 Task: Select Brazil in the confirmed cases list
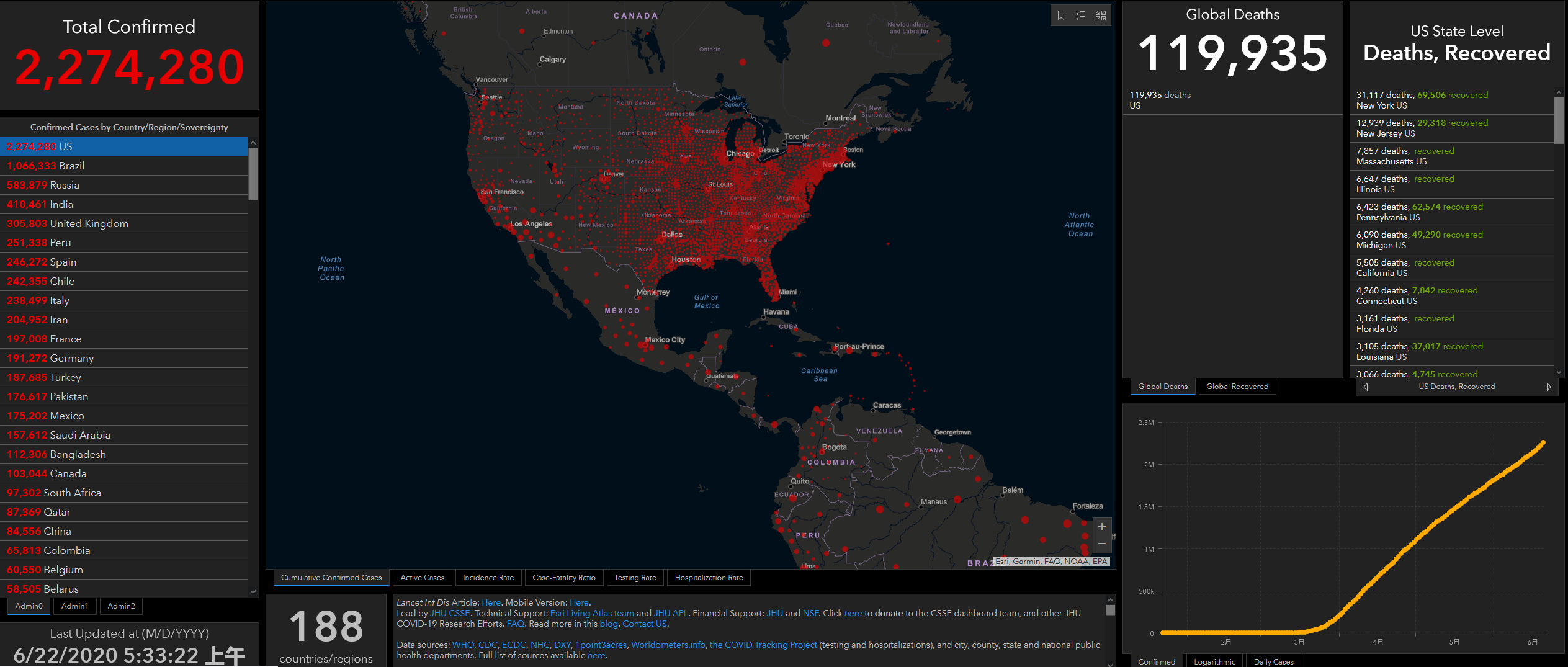pos(124,166)
